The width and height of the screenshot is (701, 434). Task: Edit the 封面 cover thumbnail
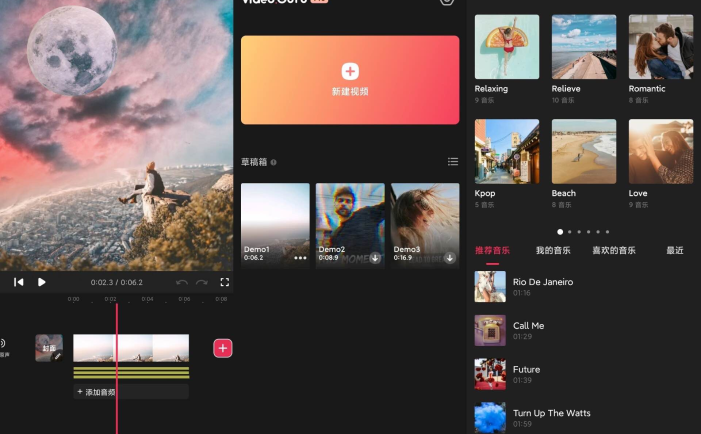[49, 348]
